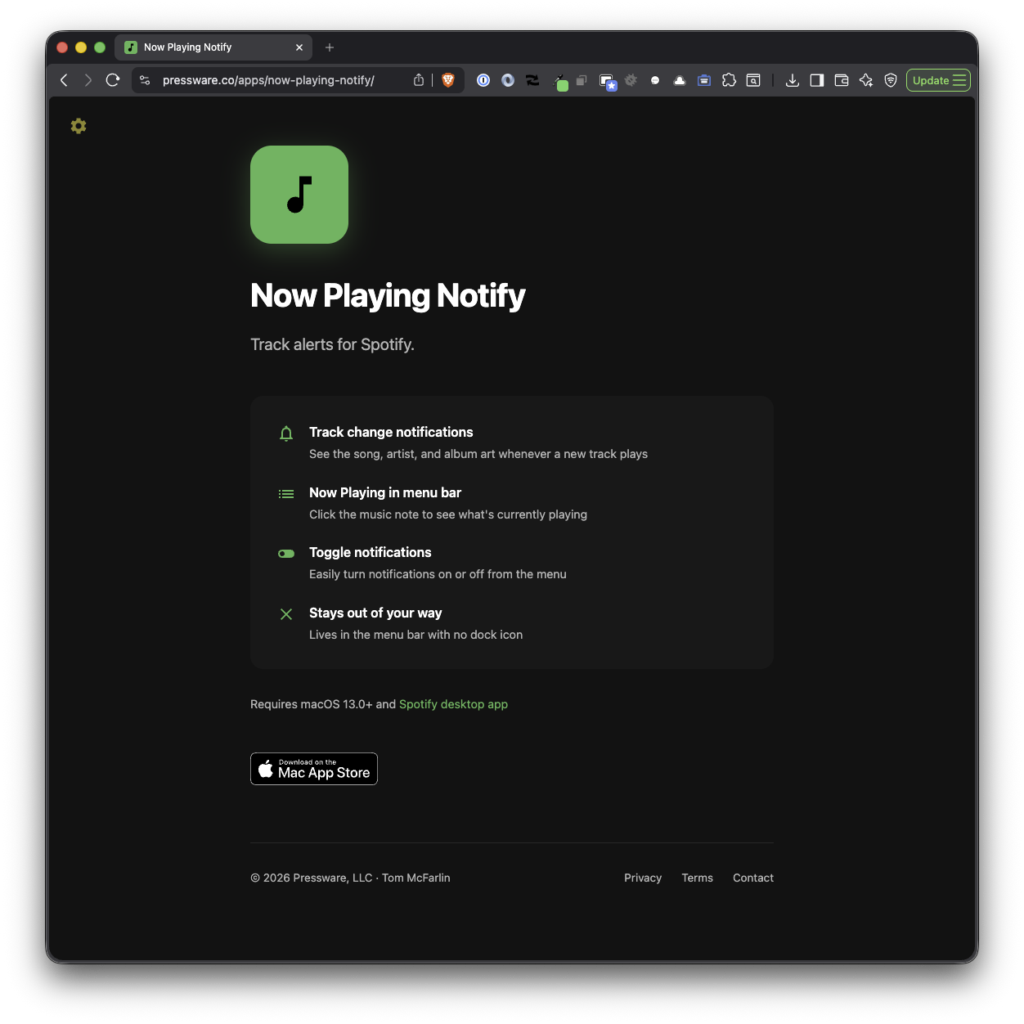Screen dimensions: 1024x1024
Task: Reload the page with the refresh button
Action: pos(113,80)
